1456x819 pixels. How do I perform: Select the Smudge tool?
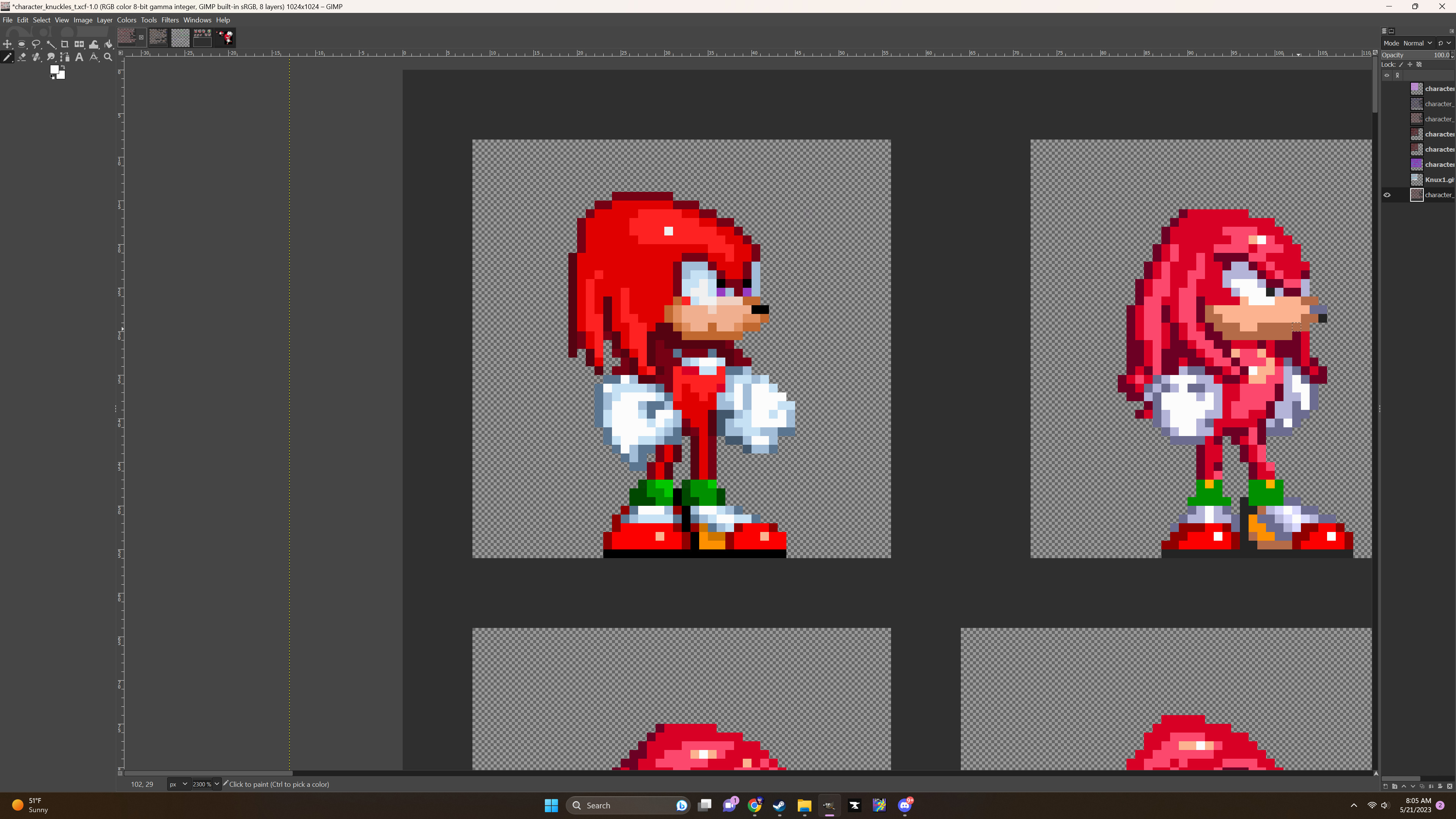pos(51,57)
